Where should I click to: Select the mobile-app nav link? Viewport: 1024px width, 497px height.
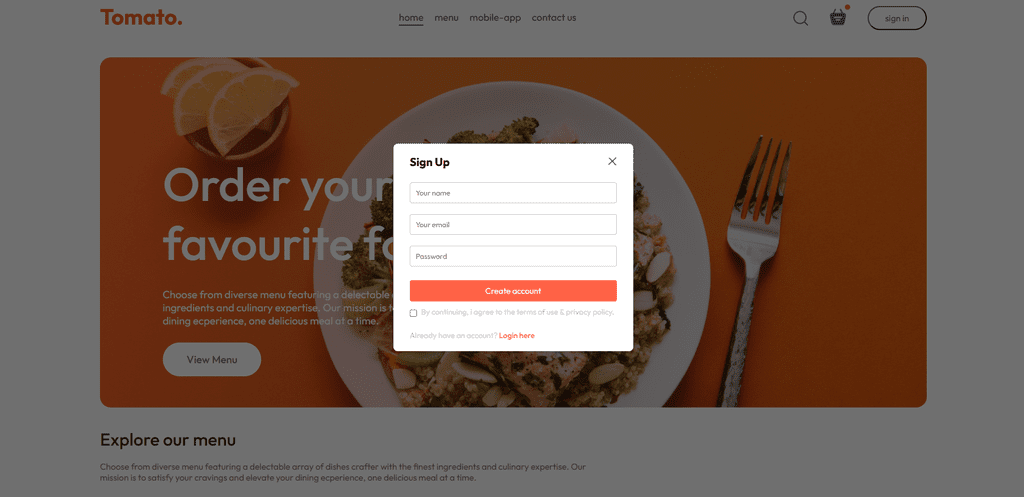click(495, 18)
